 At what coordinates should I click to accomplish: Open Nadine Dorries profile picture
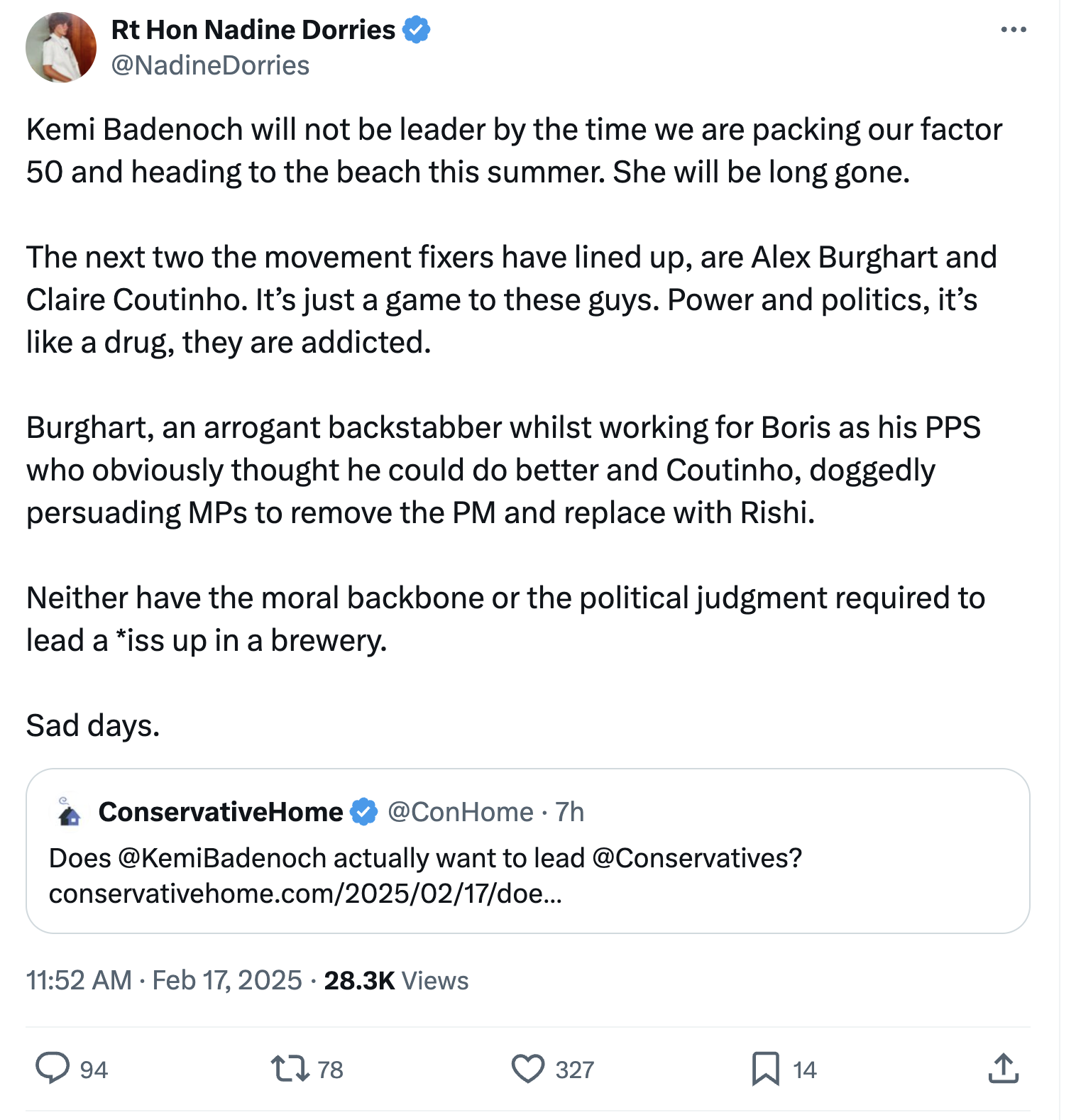coord(61,48)
